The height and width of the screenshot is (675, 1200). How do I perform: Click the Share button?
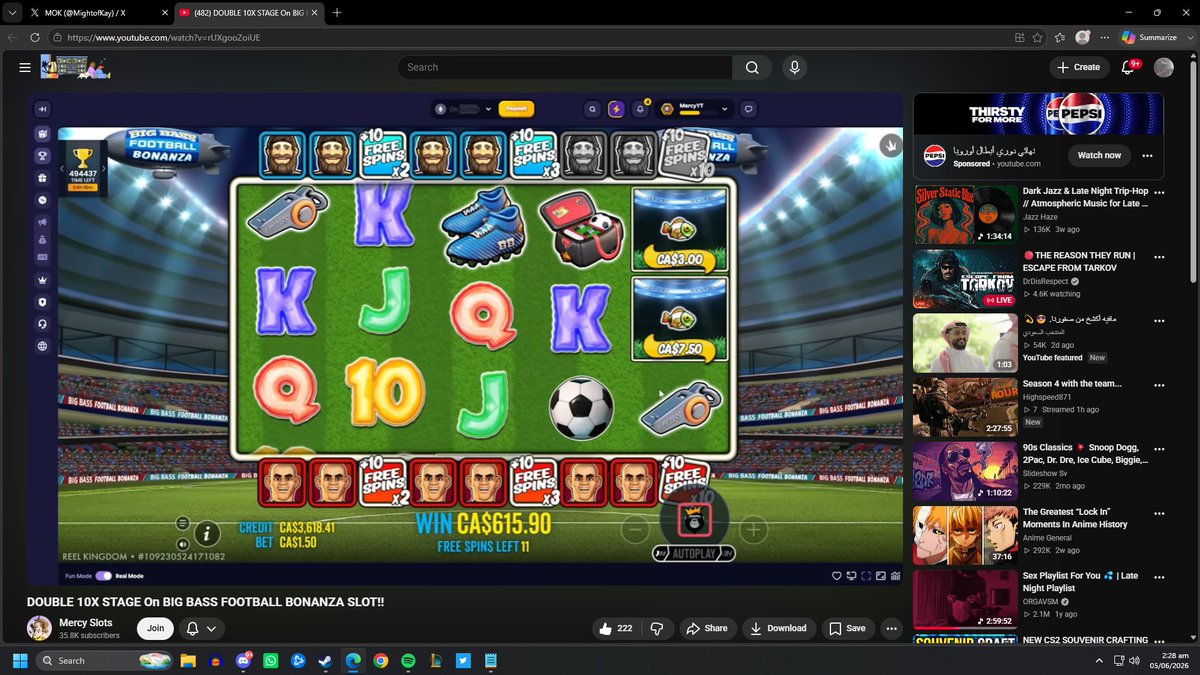[x=708, y=628]
